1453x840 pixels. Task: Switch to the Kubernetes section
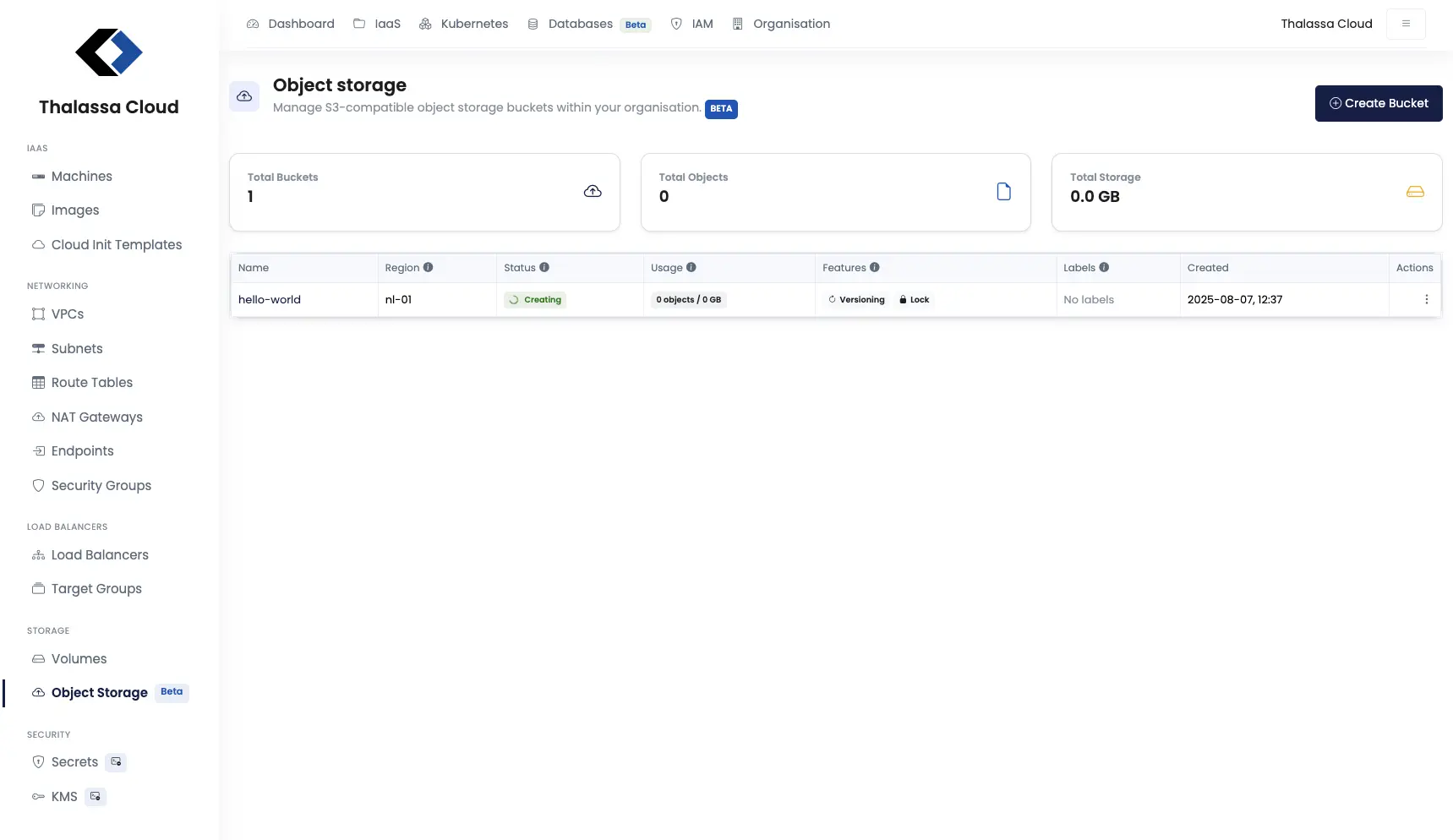click(473, 24)
